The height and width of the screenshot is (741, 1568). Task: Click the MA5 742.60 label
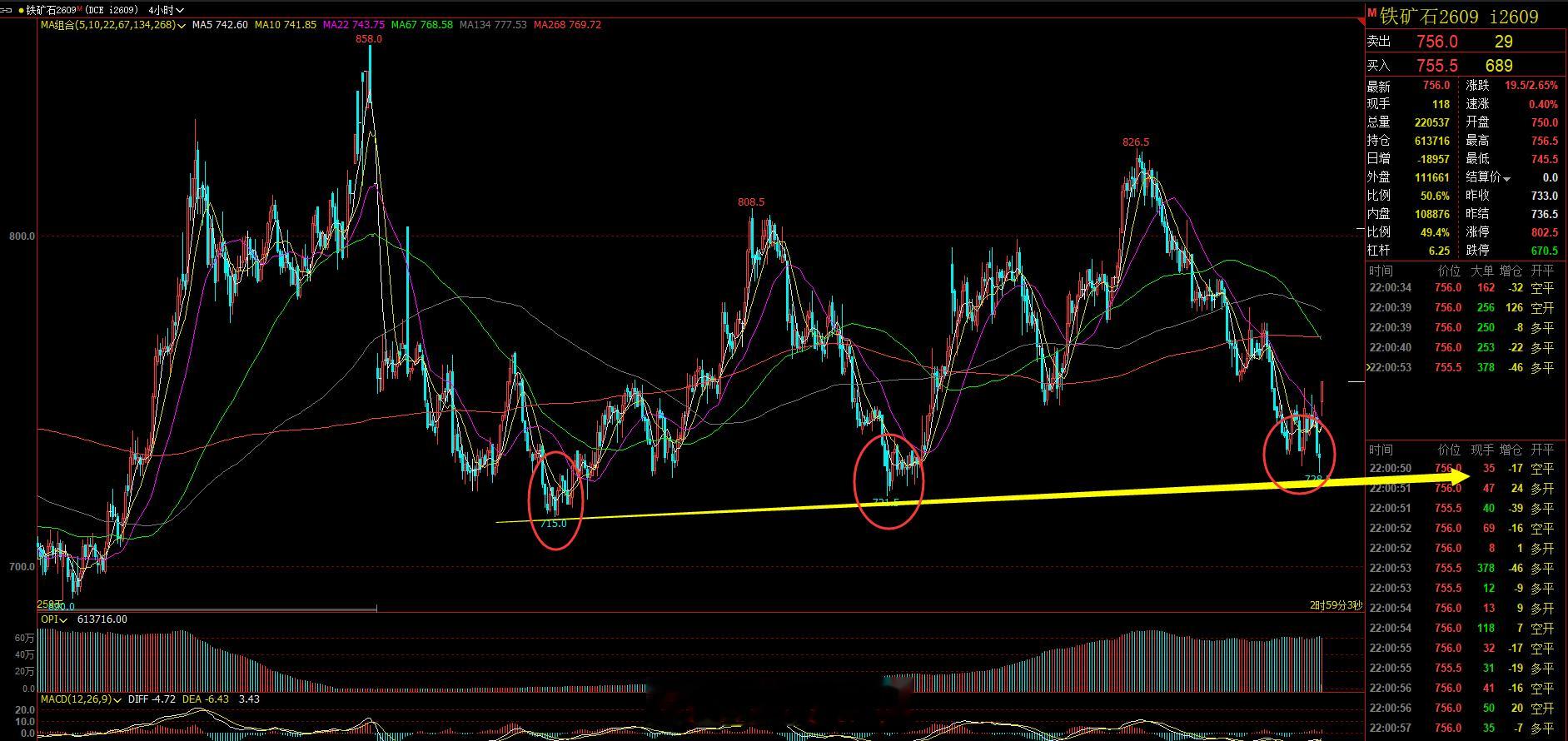pyautogui.click(x=220, y=25)
